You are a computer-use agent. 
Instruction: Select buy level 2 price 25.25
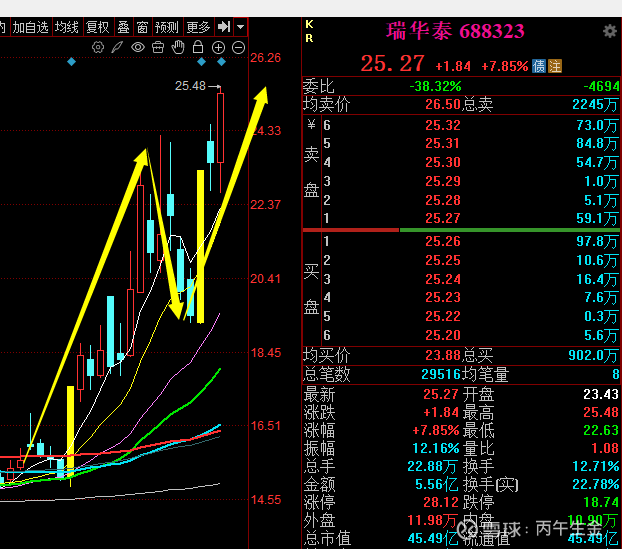tap(443, 260)
